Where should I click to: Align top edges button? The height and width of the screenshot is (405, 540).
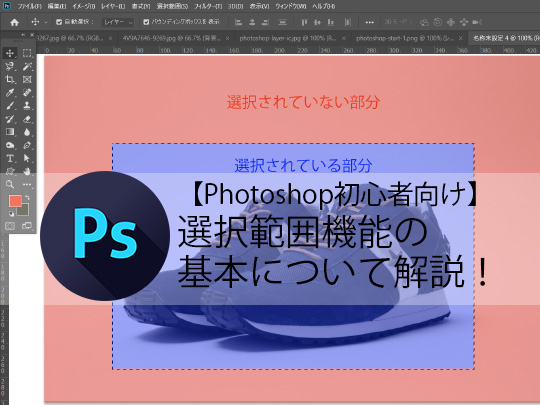tap(304, 22)
